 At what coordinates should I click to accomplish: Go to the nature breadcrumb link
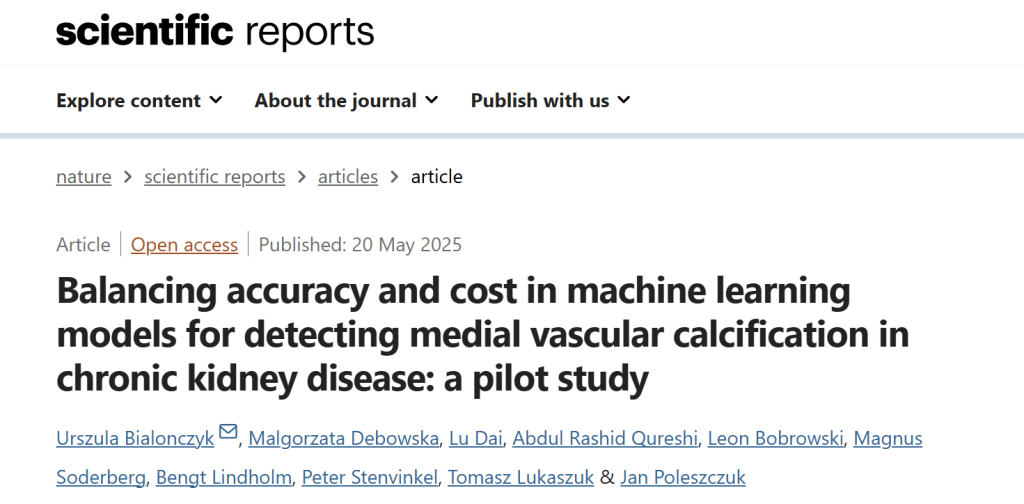tap(84, 176)
